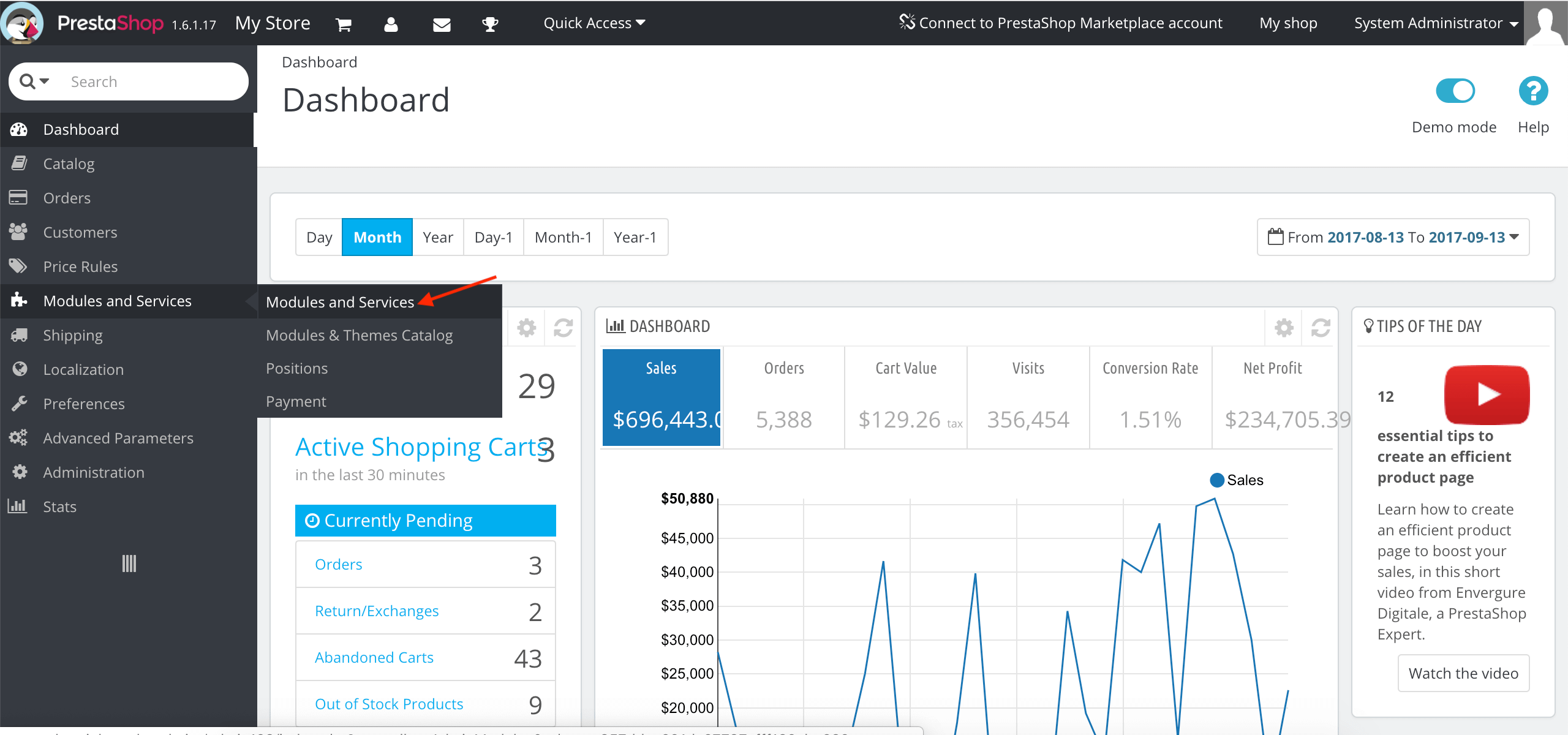Play the YouTube tip video thumbnail
The height and width of the screenshot is (735, 1568).
(x=1487, y=394)
